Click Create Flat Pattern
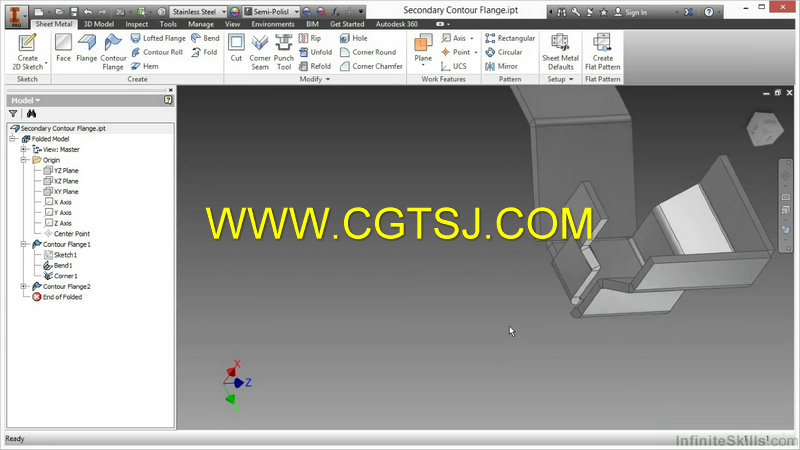This screenshot has width=800, height=450. pyautogui.click(x=603, y=52)
